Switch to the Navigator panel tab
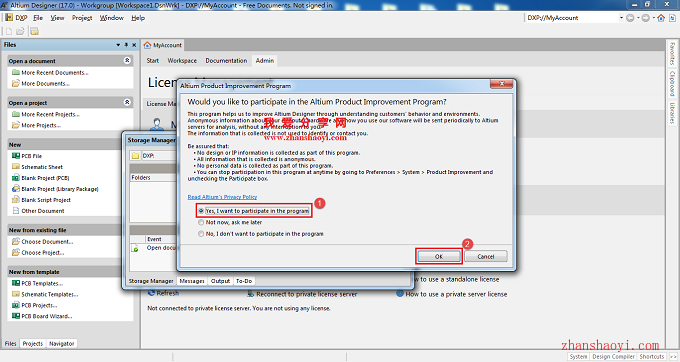680x362 pixels. (x=62, y=343)
